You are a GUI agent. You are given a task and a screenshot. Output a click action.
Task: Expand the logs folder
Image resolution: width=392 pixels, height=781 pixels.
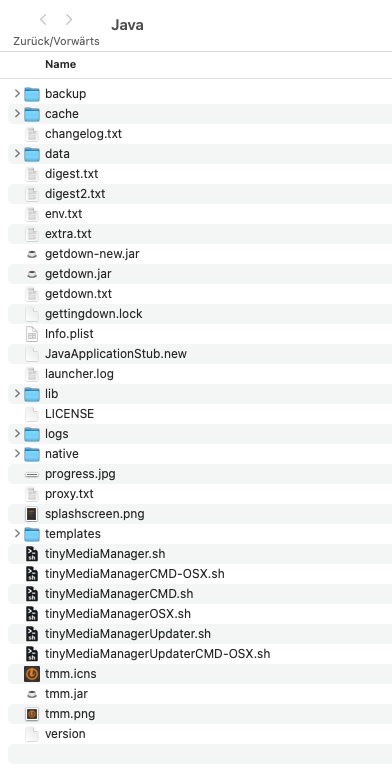pos(17,434)
